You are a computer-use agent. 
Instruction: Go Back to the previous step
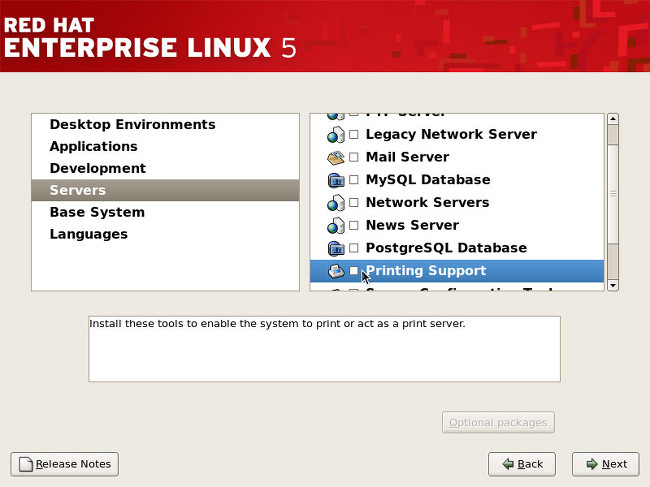click(x=522, y=464)
